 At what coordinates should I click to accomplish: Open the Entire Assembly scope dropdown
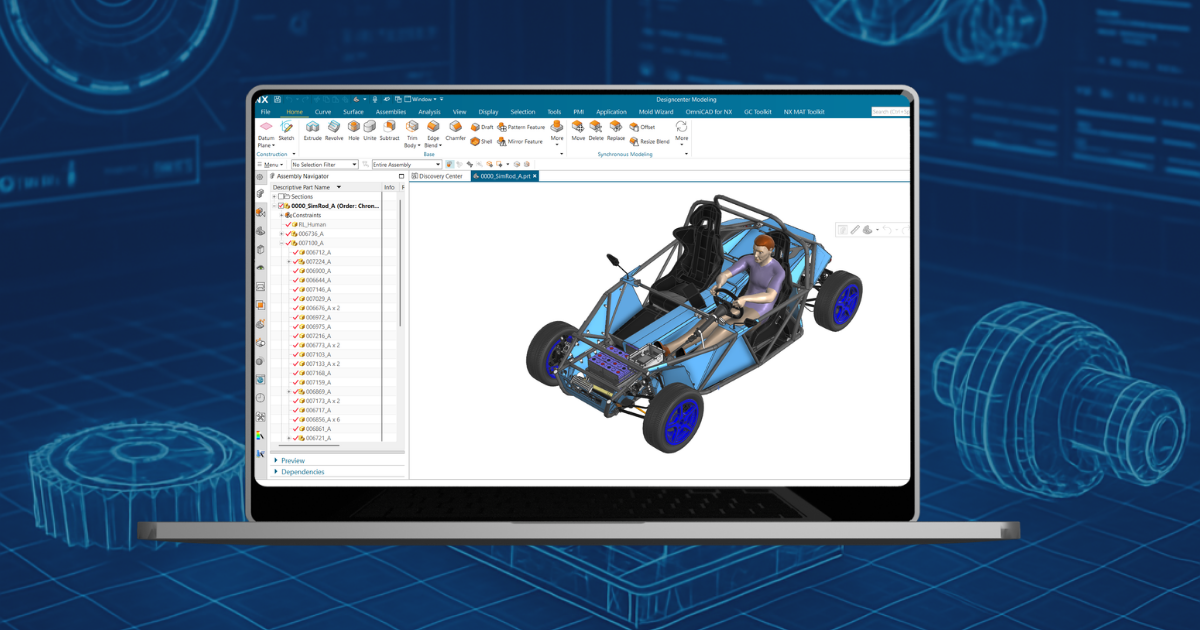click(x=406, y=164)
